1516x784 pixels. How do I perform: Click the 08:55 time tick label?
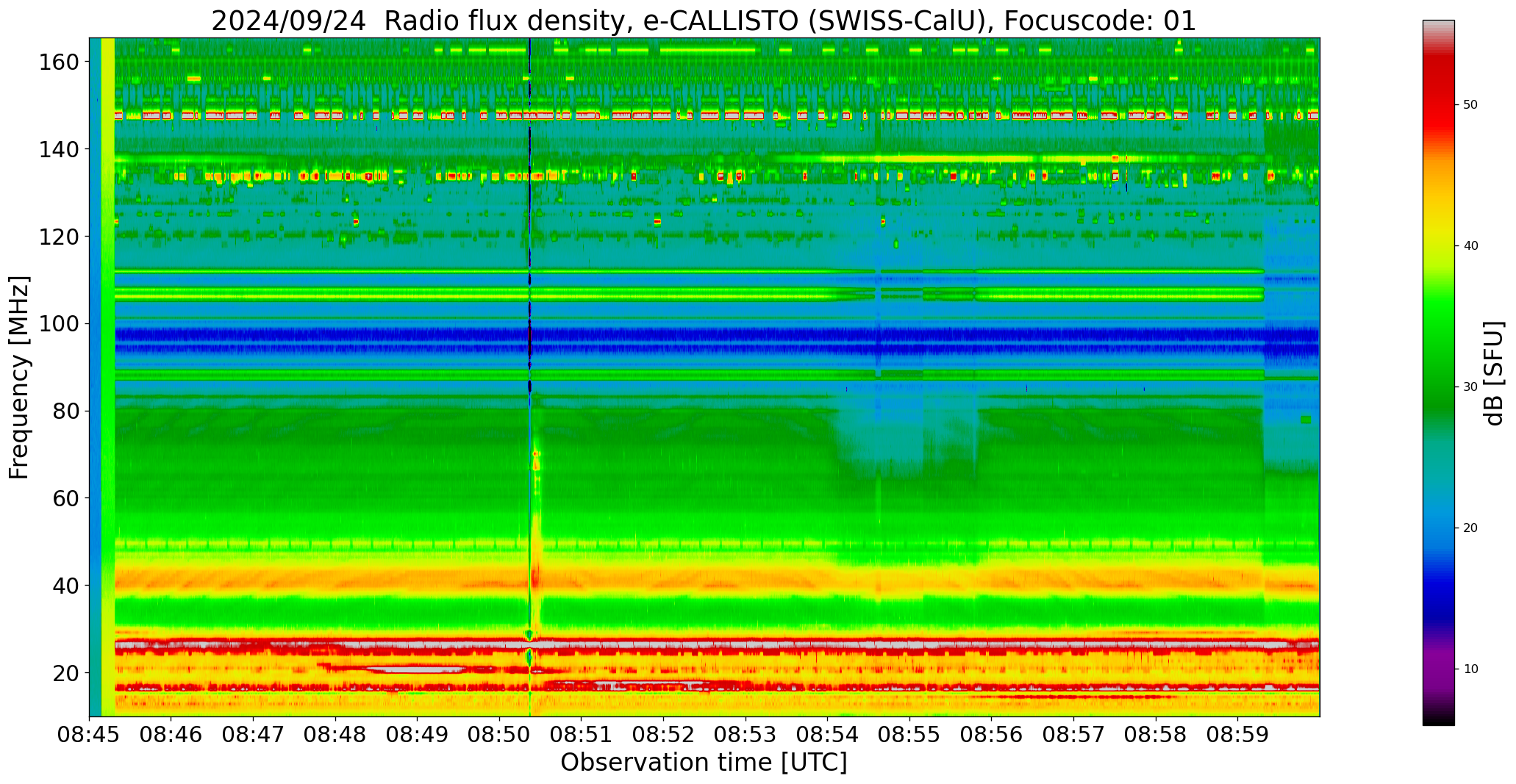click(909, 736)
